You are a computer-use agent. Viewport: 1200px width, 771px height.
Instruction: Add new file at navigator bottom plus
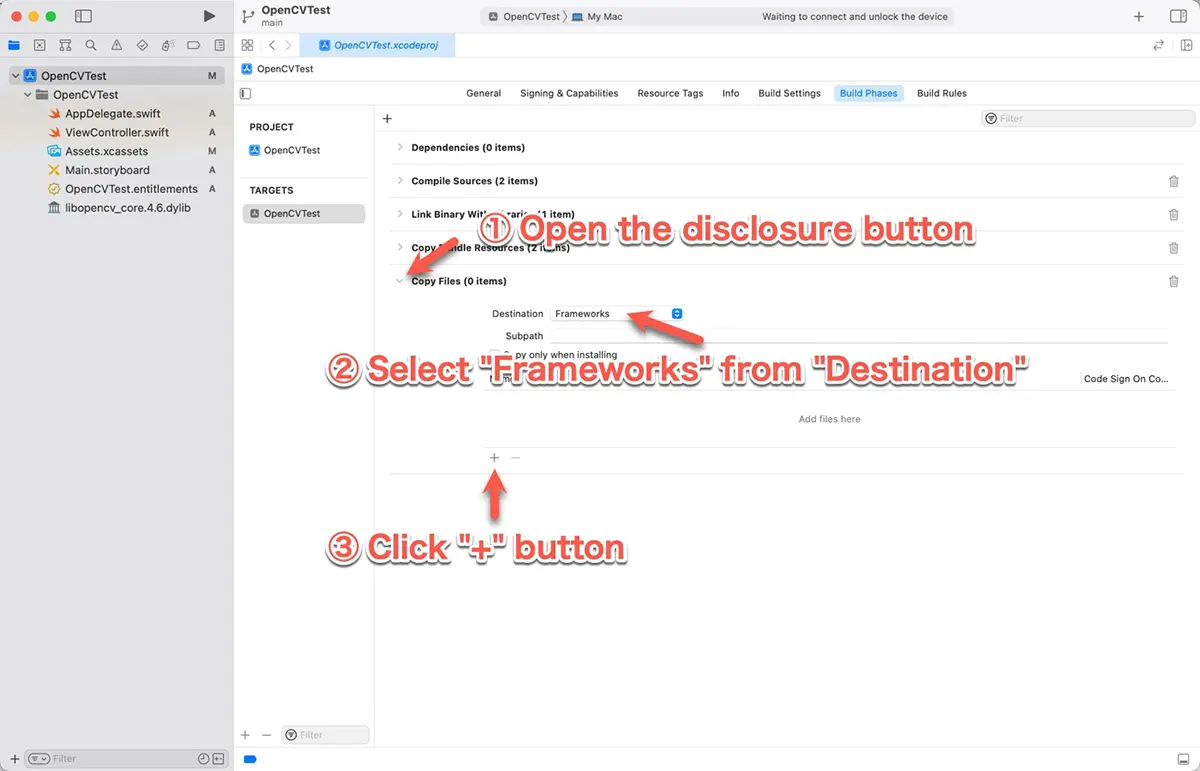pyautogui.click(x=14, y=759)
